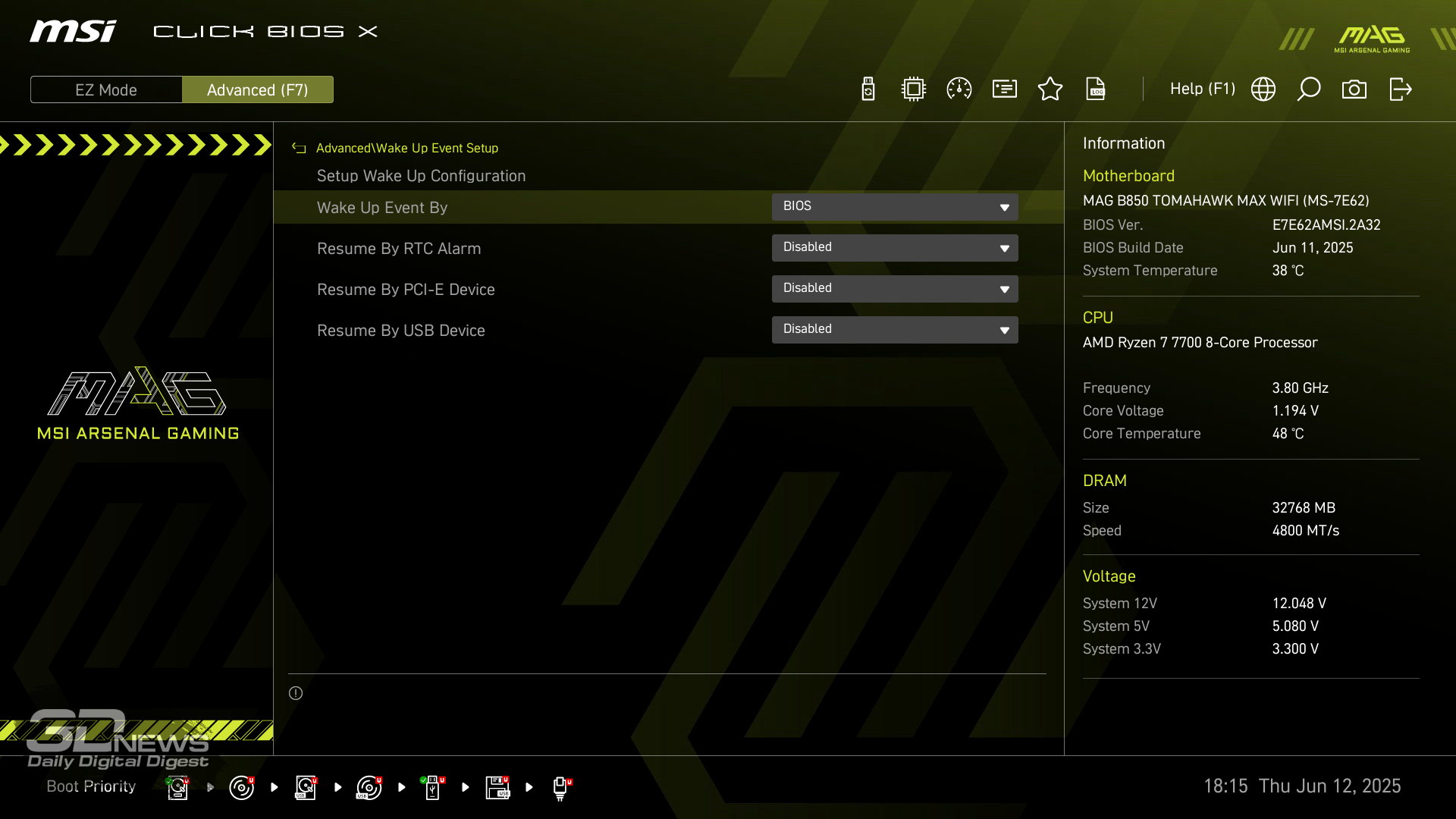Switch to Advanced (F7) tab
Screen dimensions: 1456x819
click(x=258, y=89)
